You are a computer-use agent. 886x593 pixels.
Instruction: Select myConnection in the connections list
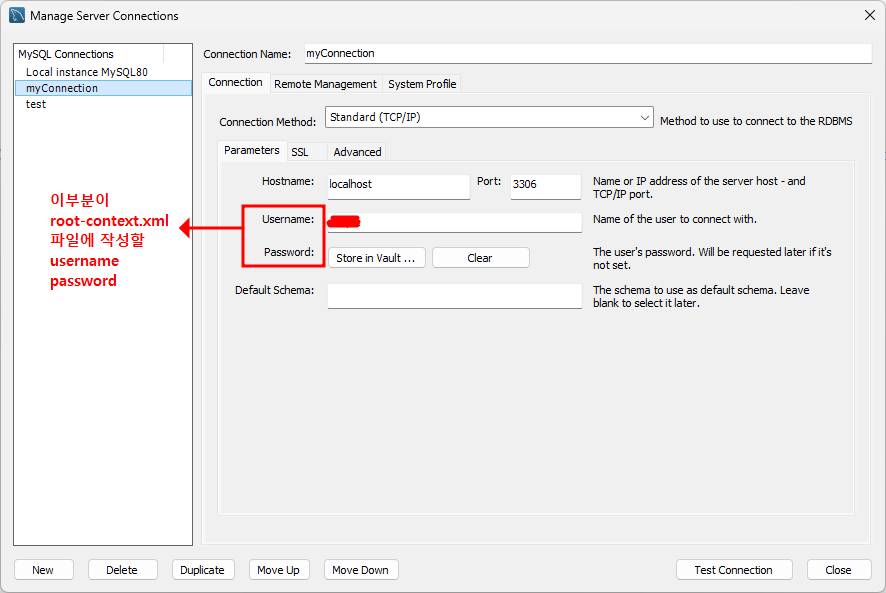coord(103,88)
